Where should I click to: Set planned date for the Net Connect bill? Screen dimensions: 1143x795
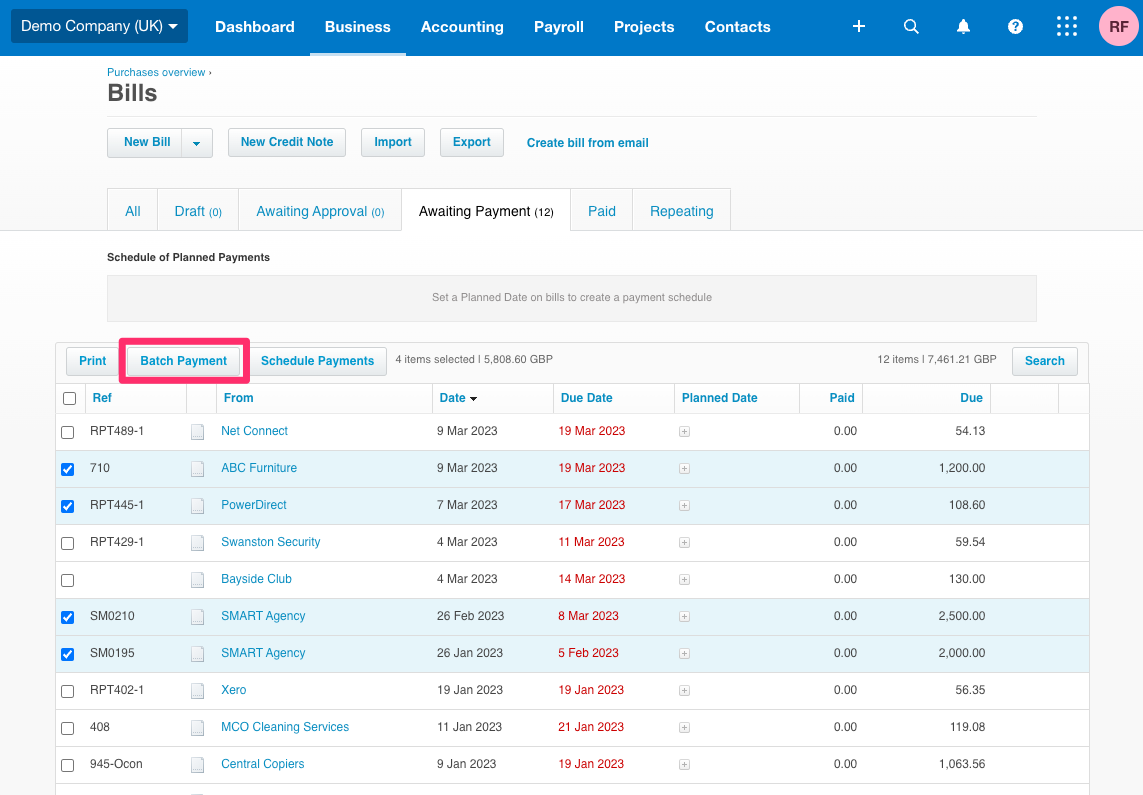click(x=684, y=431)
